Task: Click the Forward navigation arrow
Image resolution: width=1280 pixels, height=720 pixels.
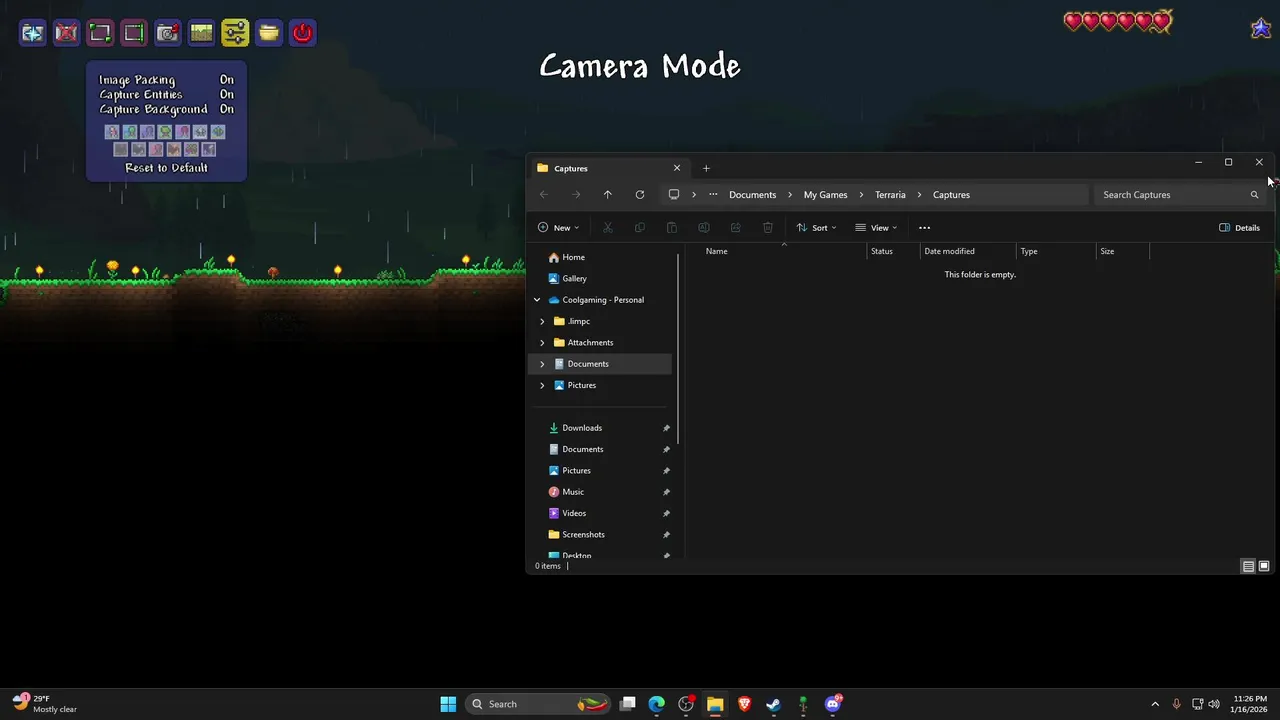Action: (576, 195)
